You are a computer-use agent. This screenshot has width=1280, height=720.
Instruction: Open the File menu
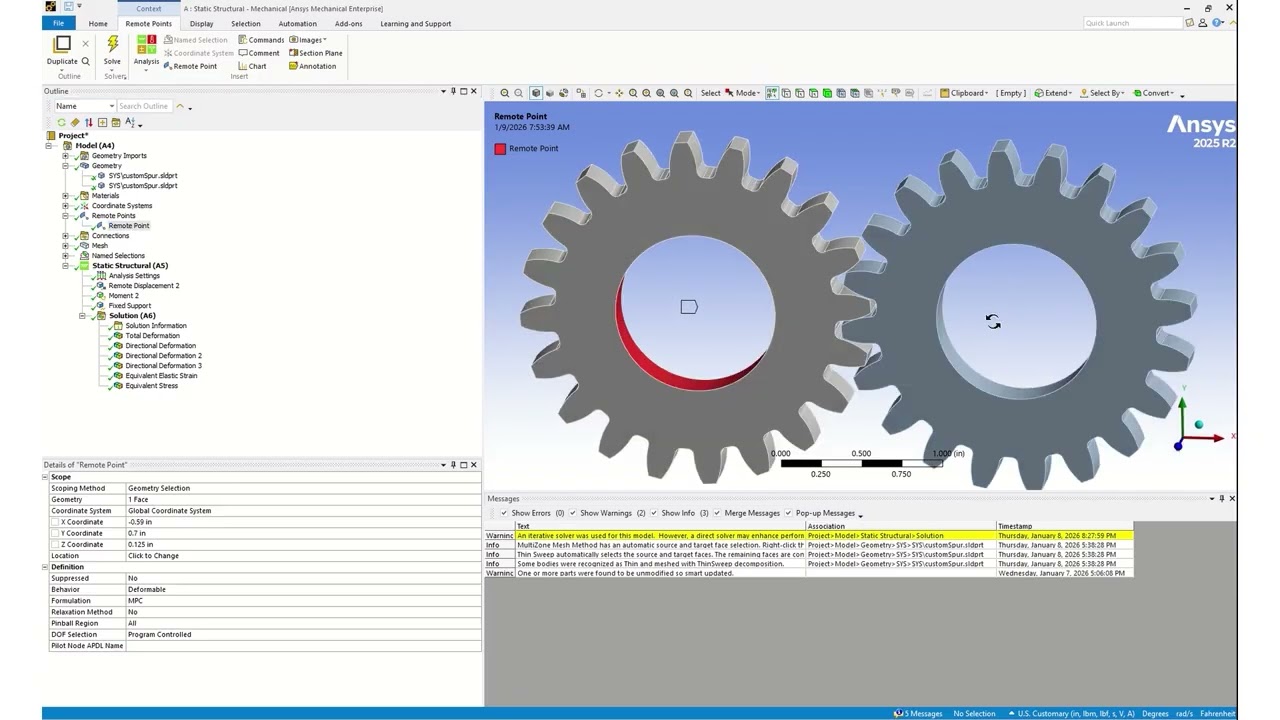pyautogui.click(x=59, y=23)
